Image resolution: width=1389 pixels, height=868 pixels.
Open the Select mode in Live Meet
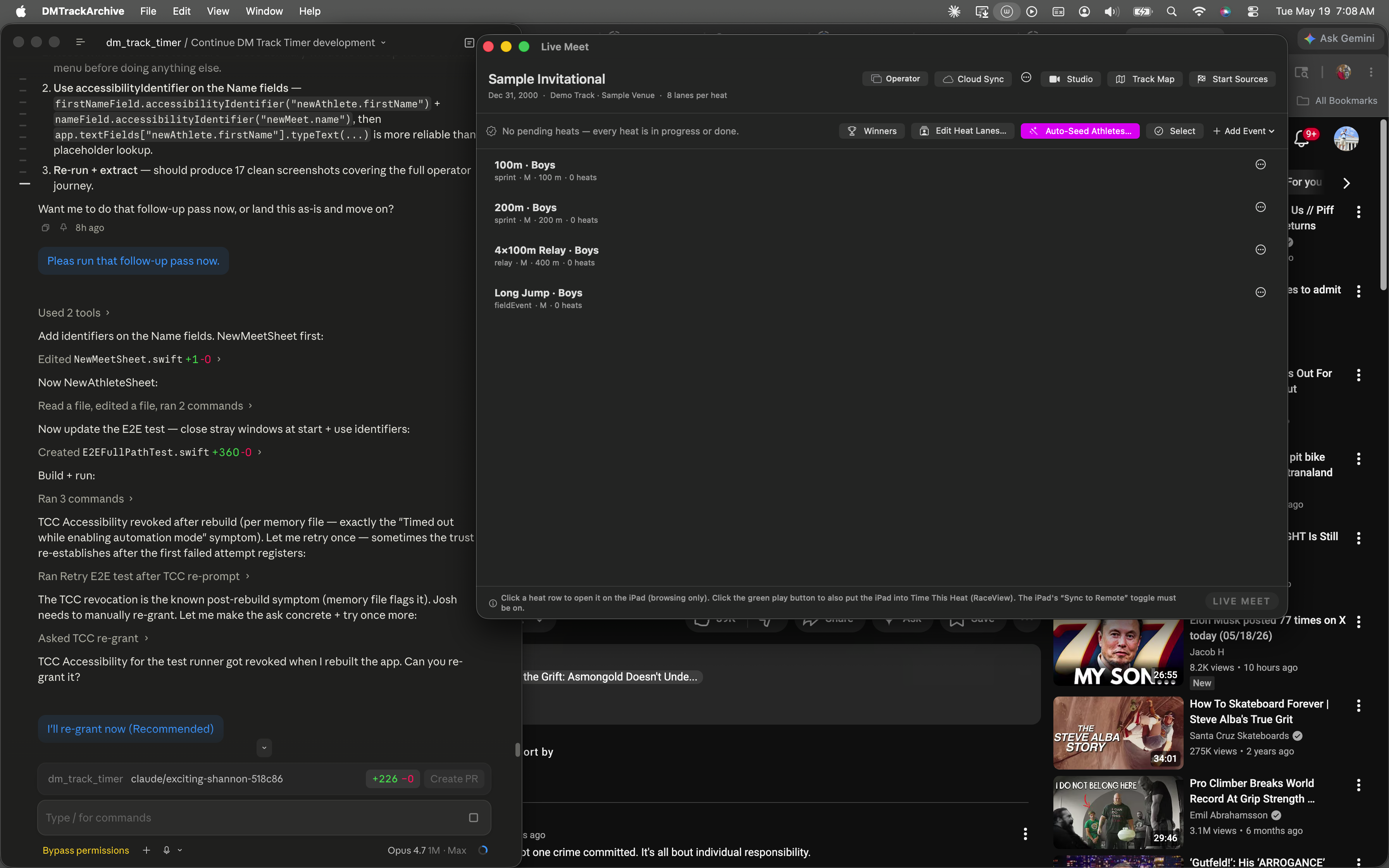(1175, 131)
